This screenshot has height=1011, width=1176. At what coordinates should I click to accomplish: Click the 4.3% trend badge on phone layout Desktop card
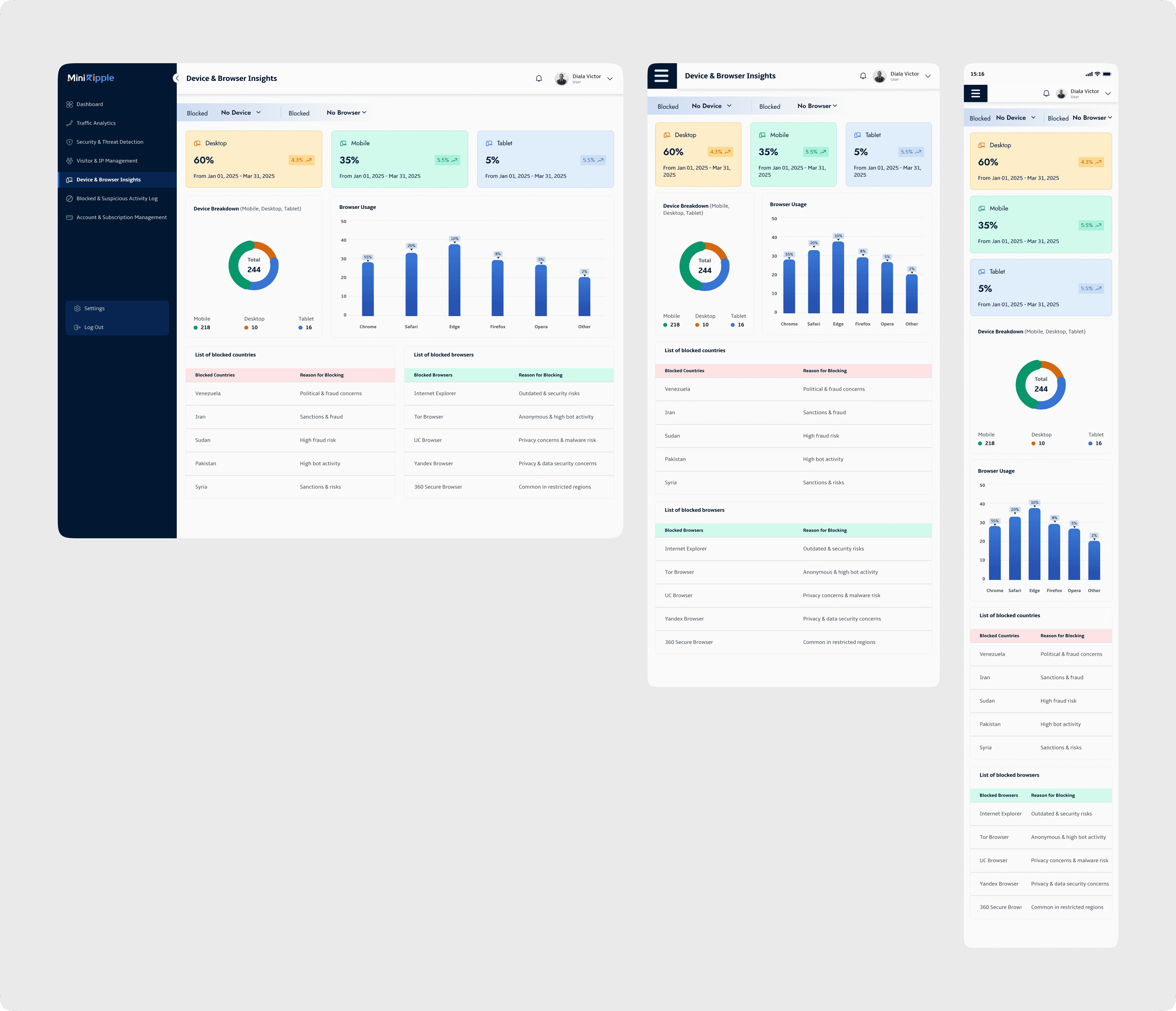[x=1090, y=162]
